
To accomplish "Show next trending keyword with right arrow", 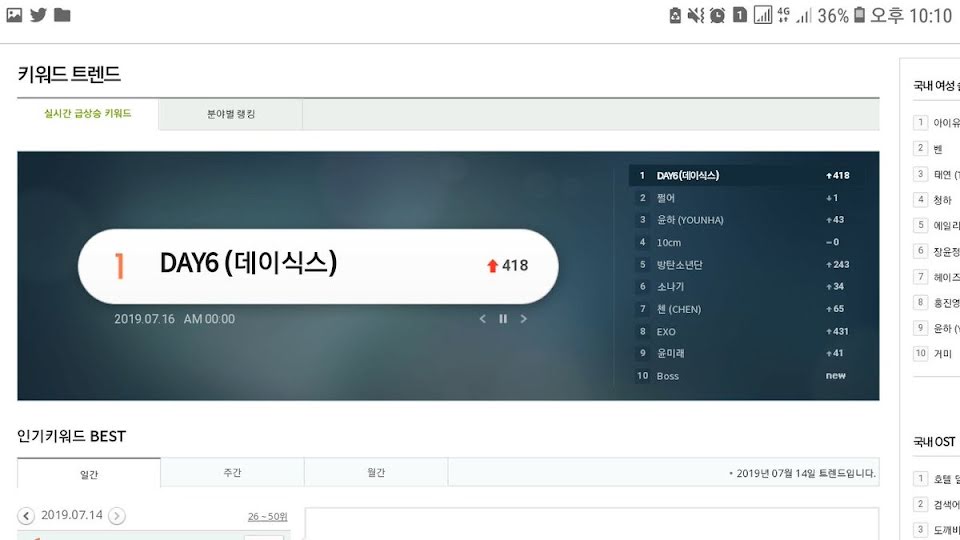I will coord(523,319).
